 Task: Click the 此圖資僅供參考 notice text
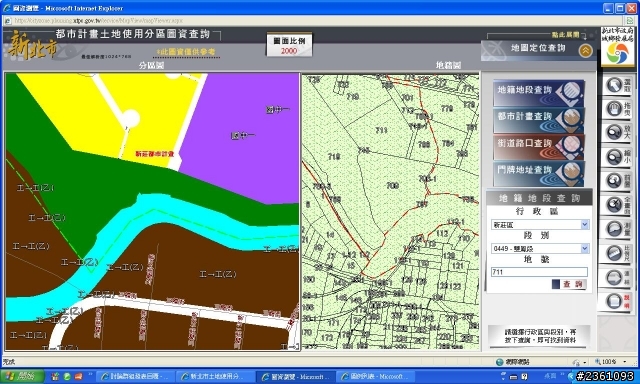point(186,52)
